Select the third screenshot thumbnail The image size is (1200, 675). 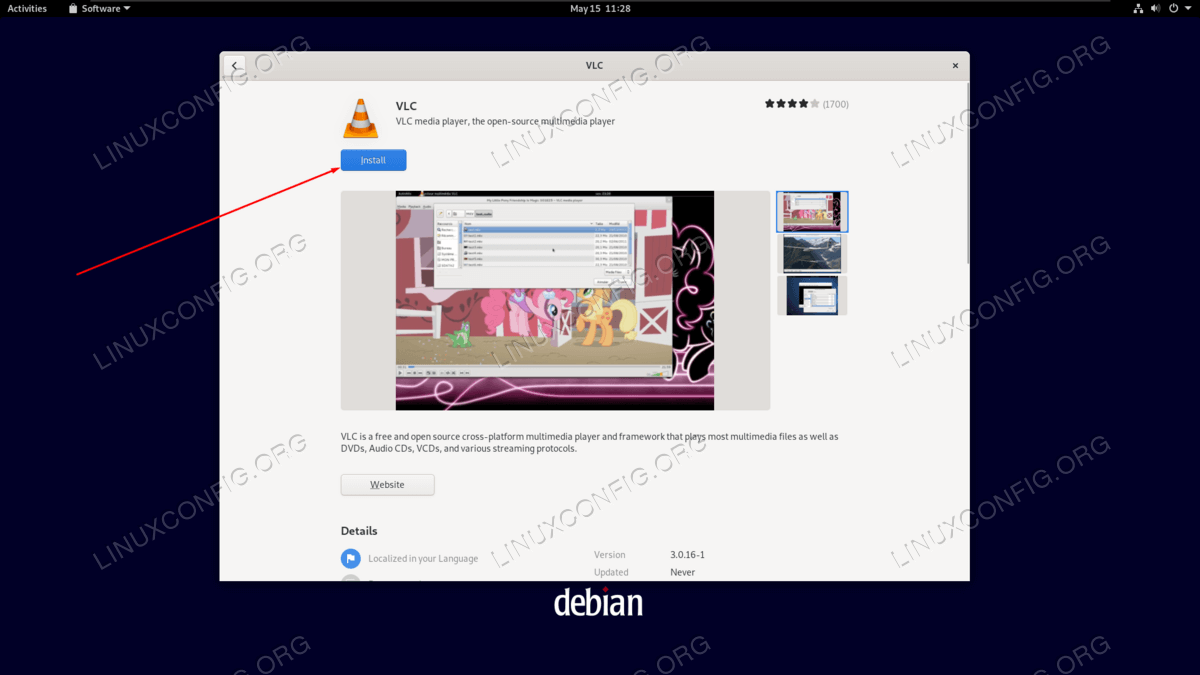click(x=812, y=296)
